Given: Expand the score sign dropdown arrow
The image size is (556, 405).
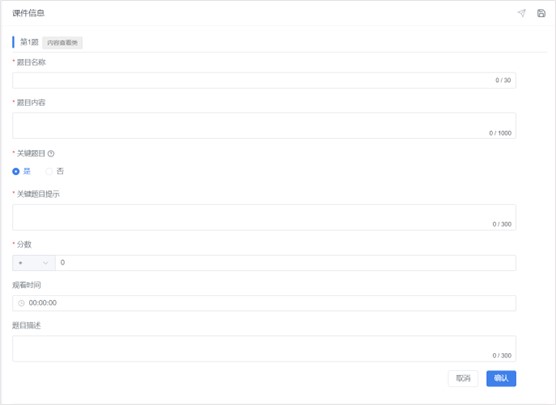Looking at the screenshot, I should (45, 263).
